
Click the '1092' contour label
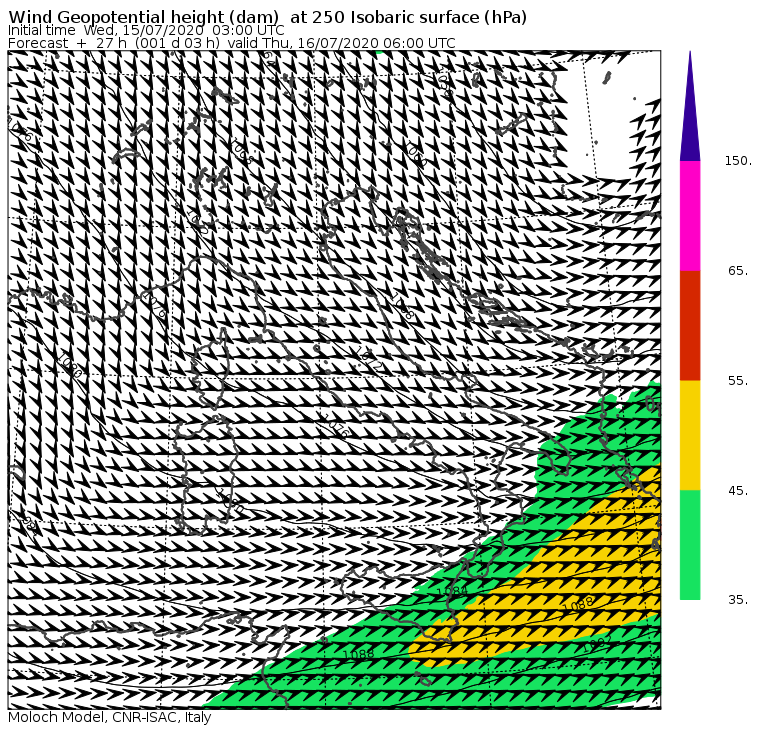[x=595, y=644]
